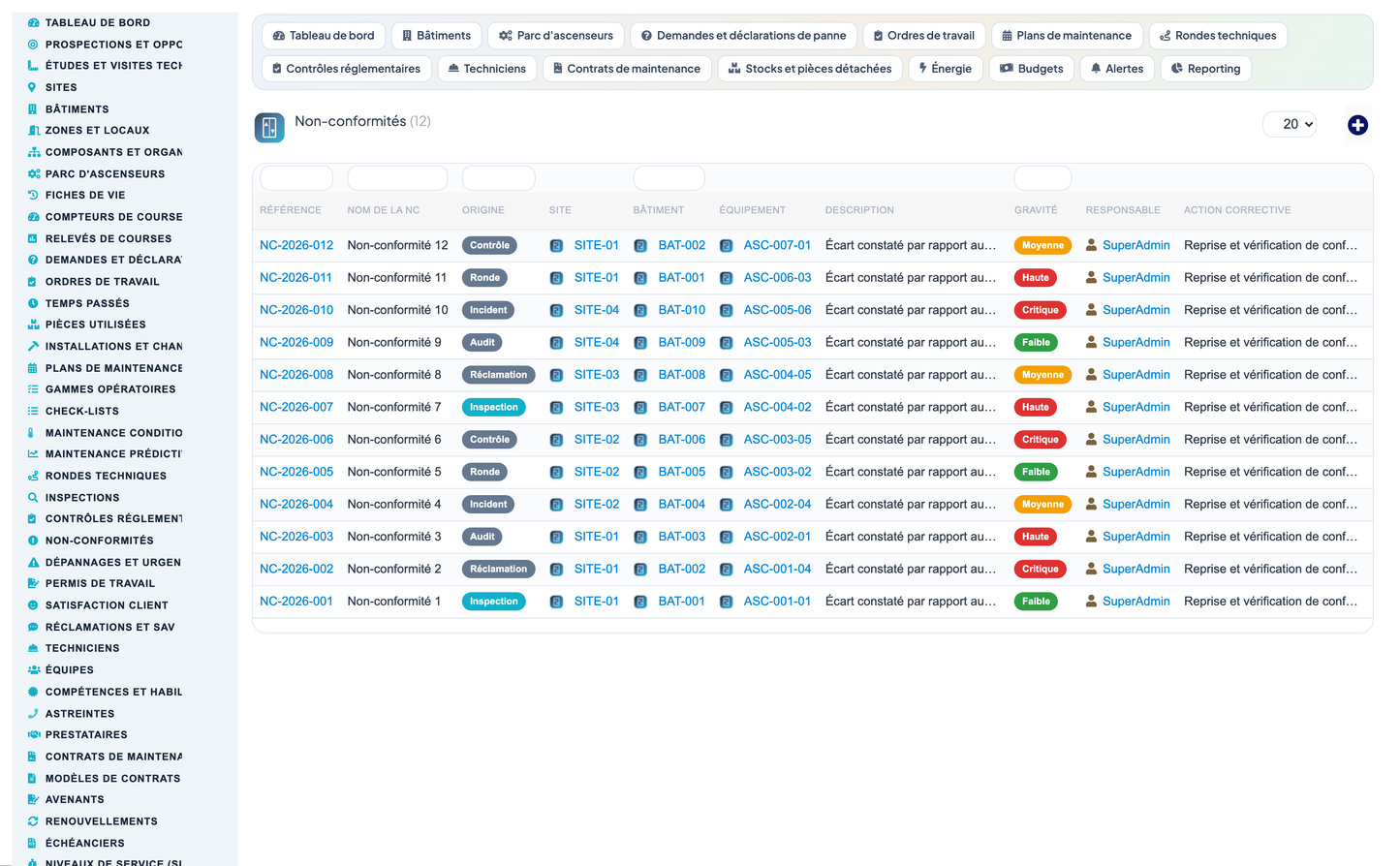Click equipment icon beside ASC-005-06

[x=726, y=311]
